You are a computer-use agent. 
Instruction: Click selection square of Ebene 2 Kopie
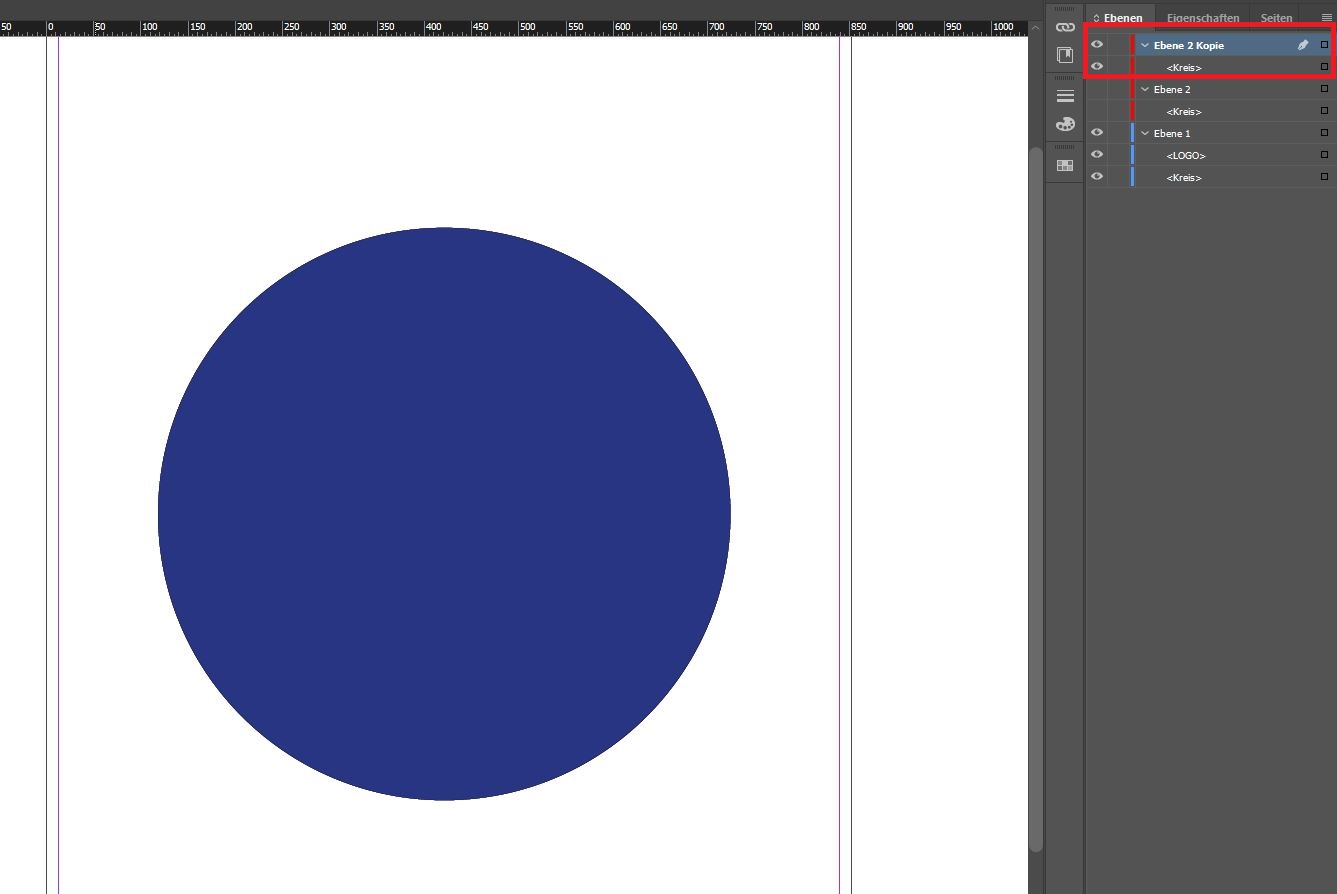click(x=1324, y=45)
